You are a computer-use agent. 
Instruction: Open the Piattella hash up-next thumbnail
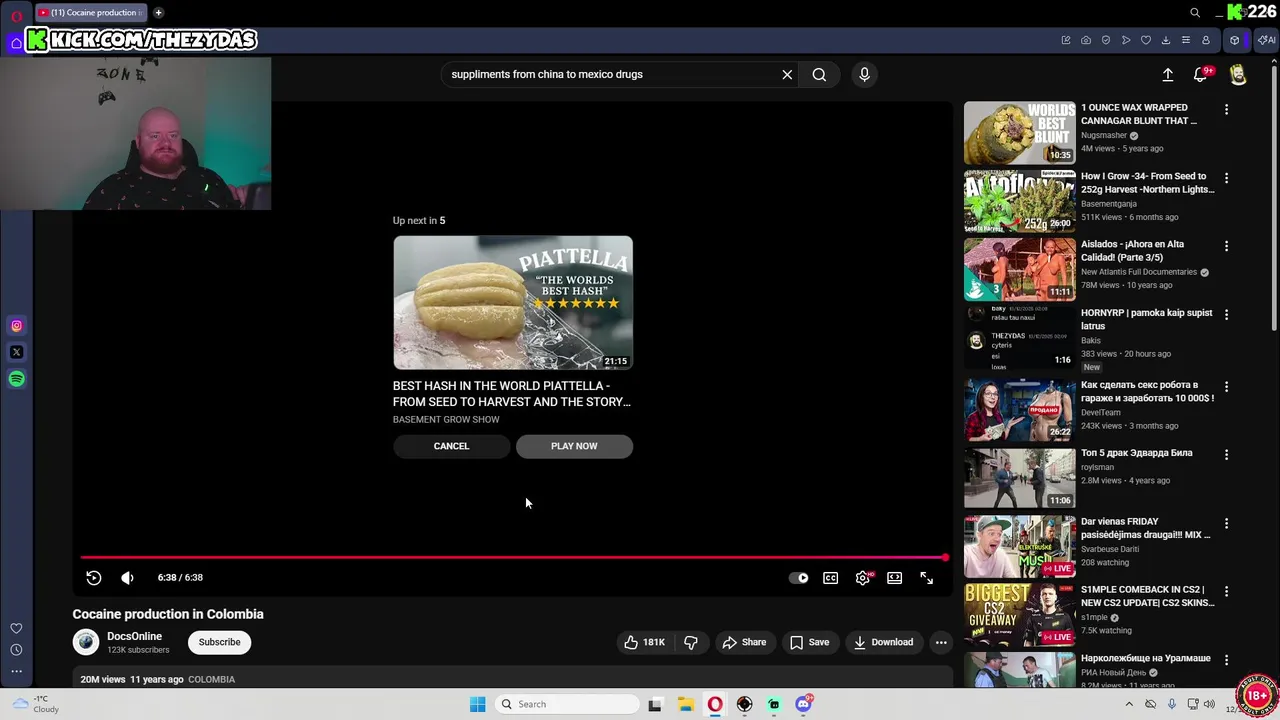click(513, 302)
